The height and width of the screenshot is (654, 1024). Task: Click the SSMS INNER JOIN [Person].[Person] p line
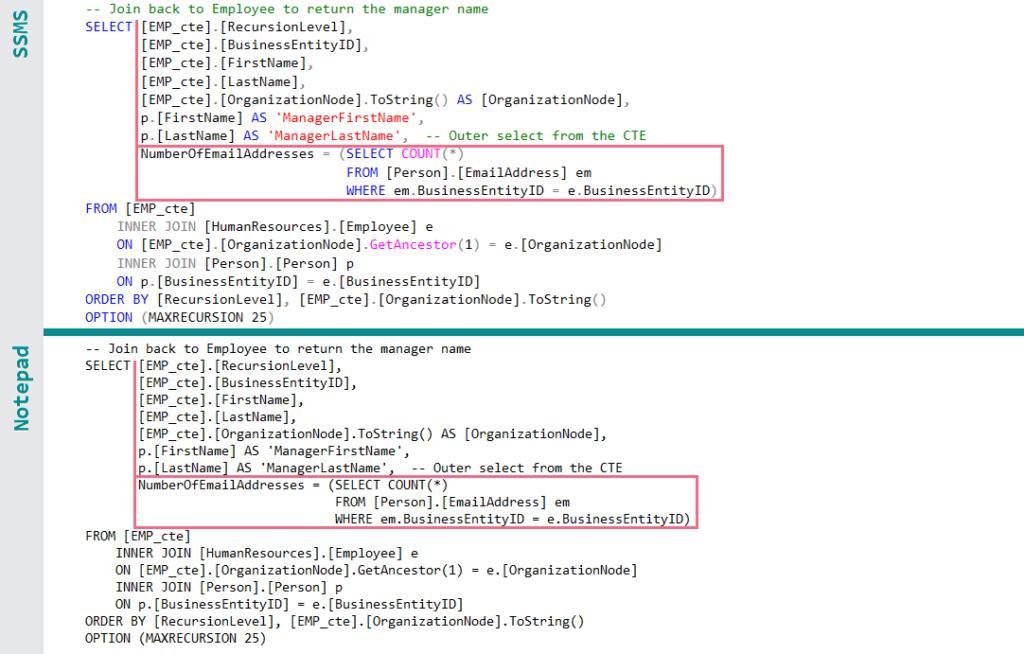pos(235,263)
